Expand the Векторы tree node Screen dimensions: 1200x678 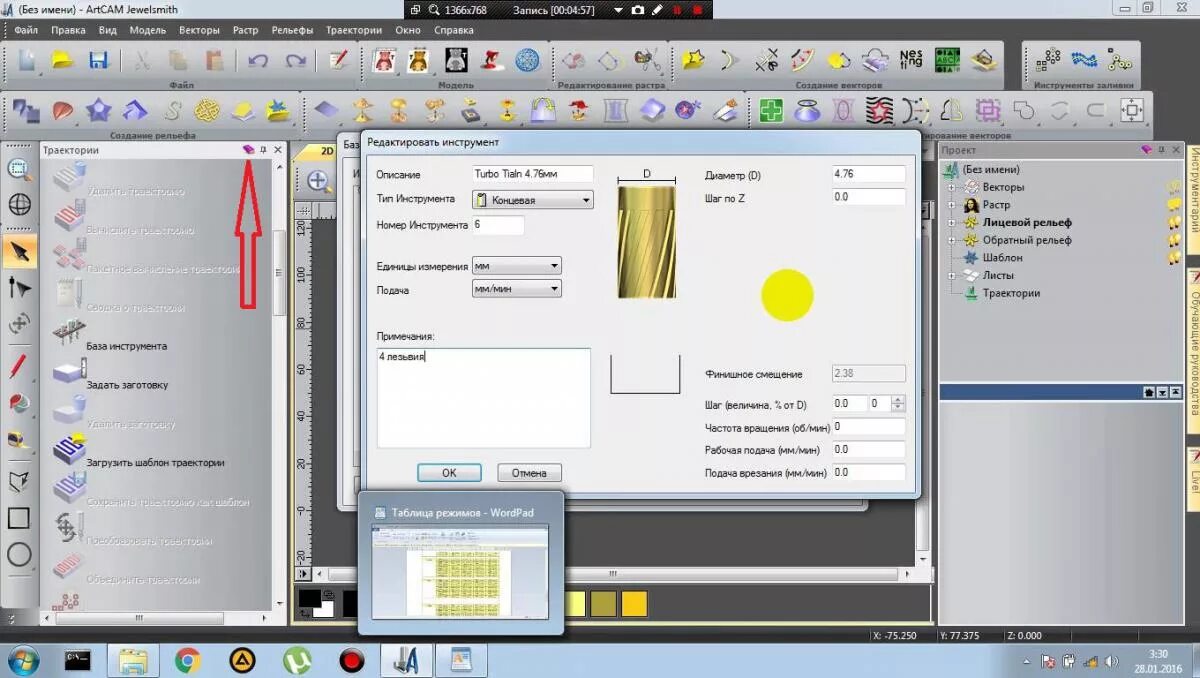tap(952, 187)
